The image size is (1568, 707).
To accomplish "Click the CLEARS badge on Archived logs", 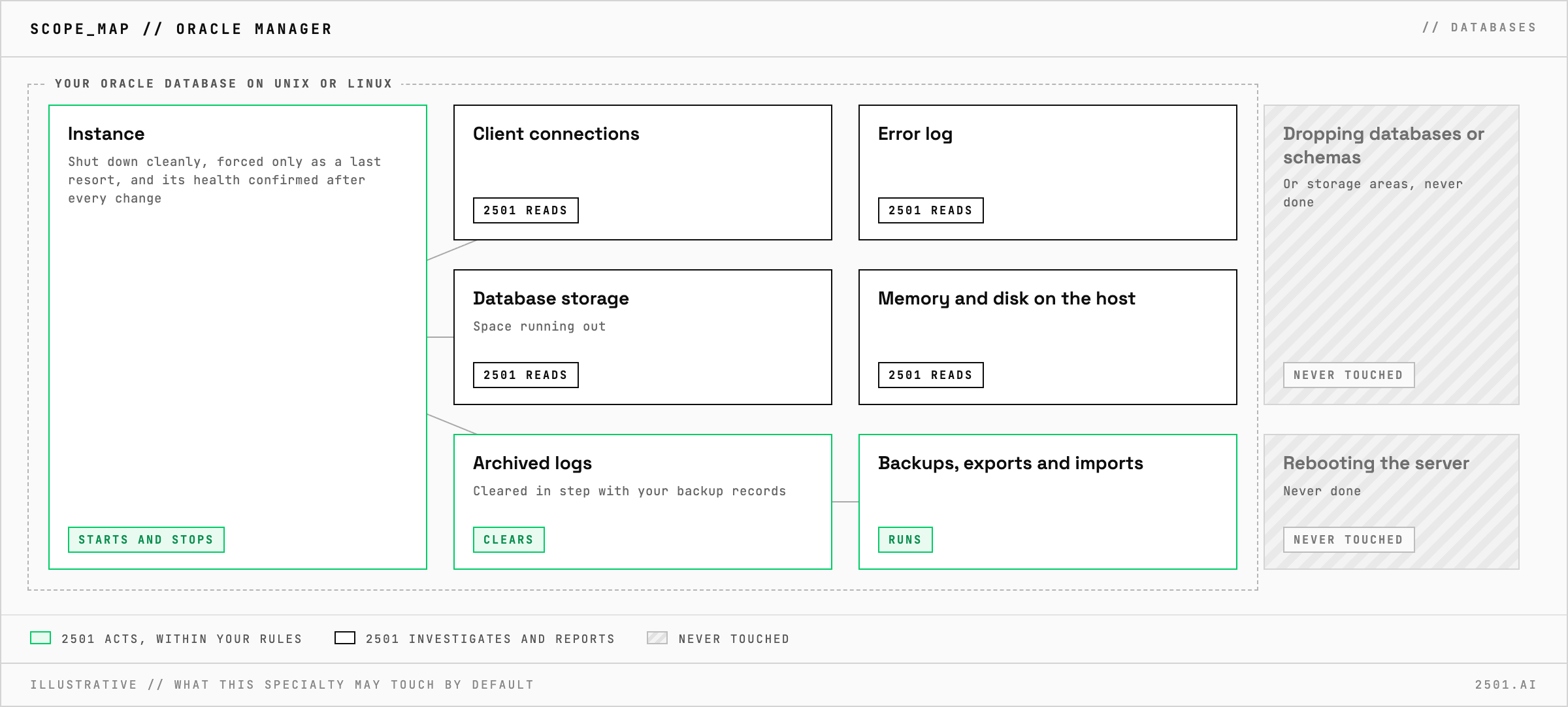I will point(509,540).
